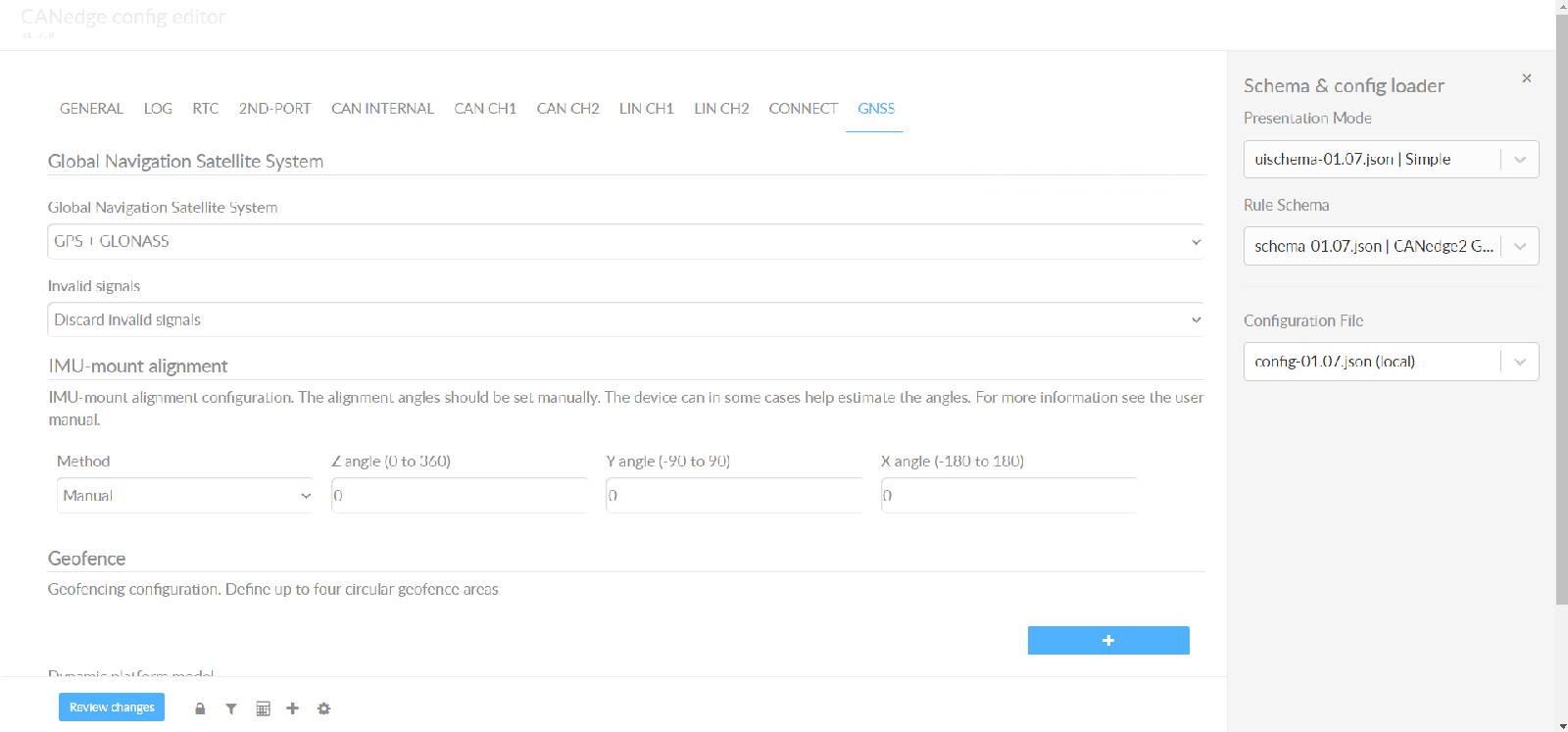
Task: Open the table/calculator icon tool
Action: point(263,708)
